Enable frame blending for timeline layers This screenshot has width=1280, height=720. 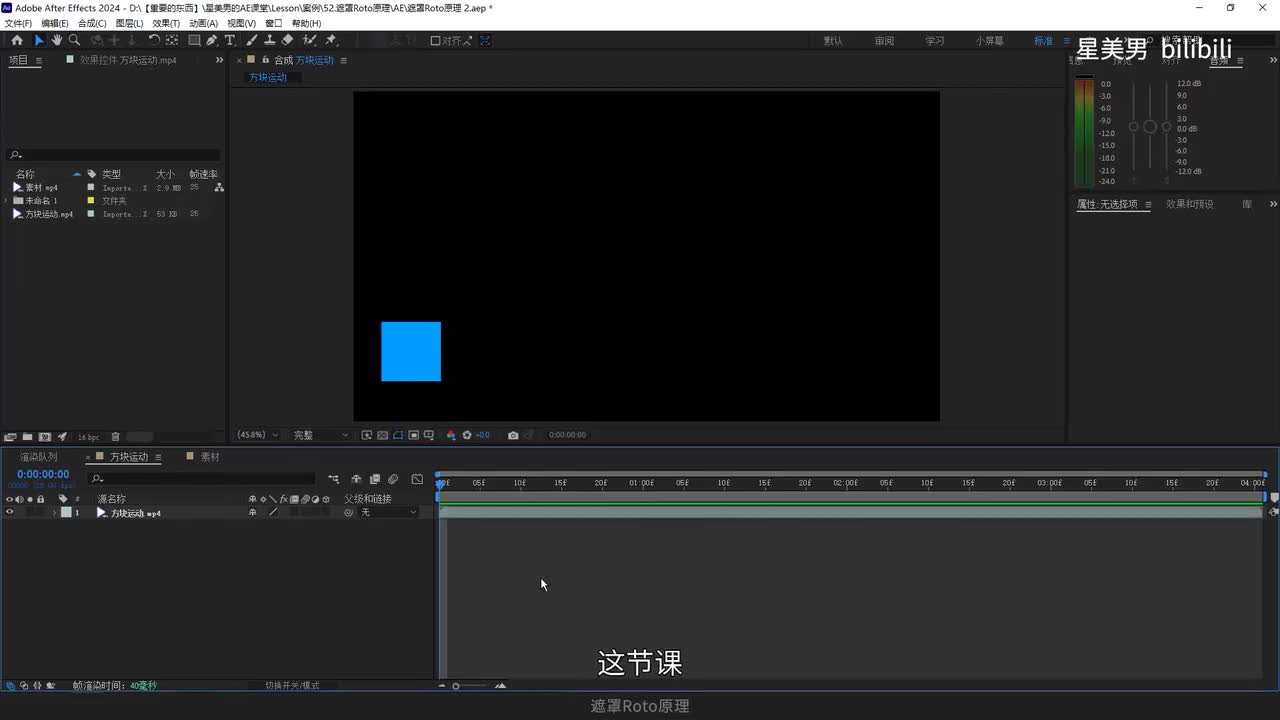tap(375, 479)
